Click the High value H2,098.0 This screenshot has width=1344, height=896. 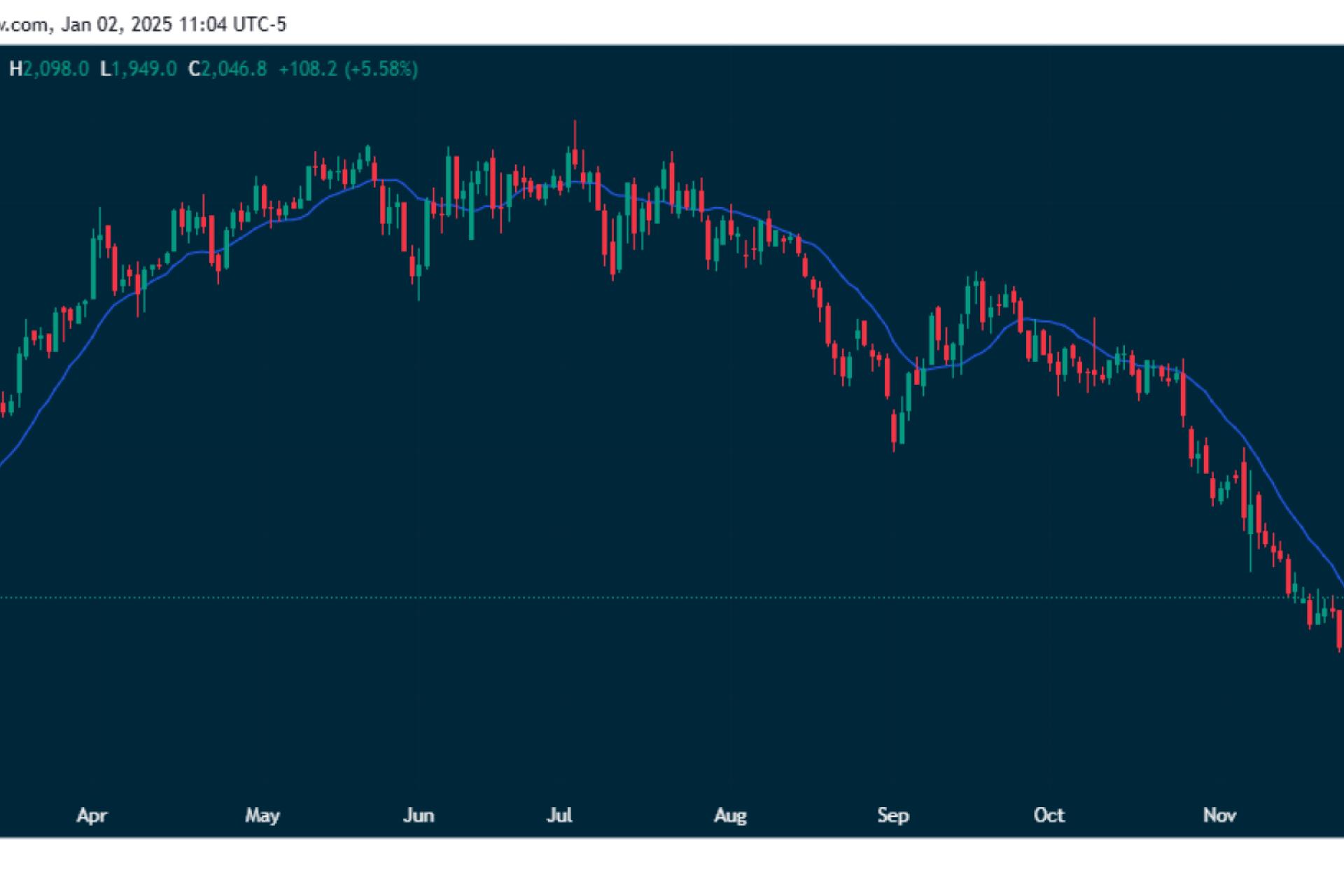pos(49,69)
